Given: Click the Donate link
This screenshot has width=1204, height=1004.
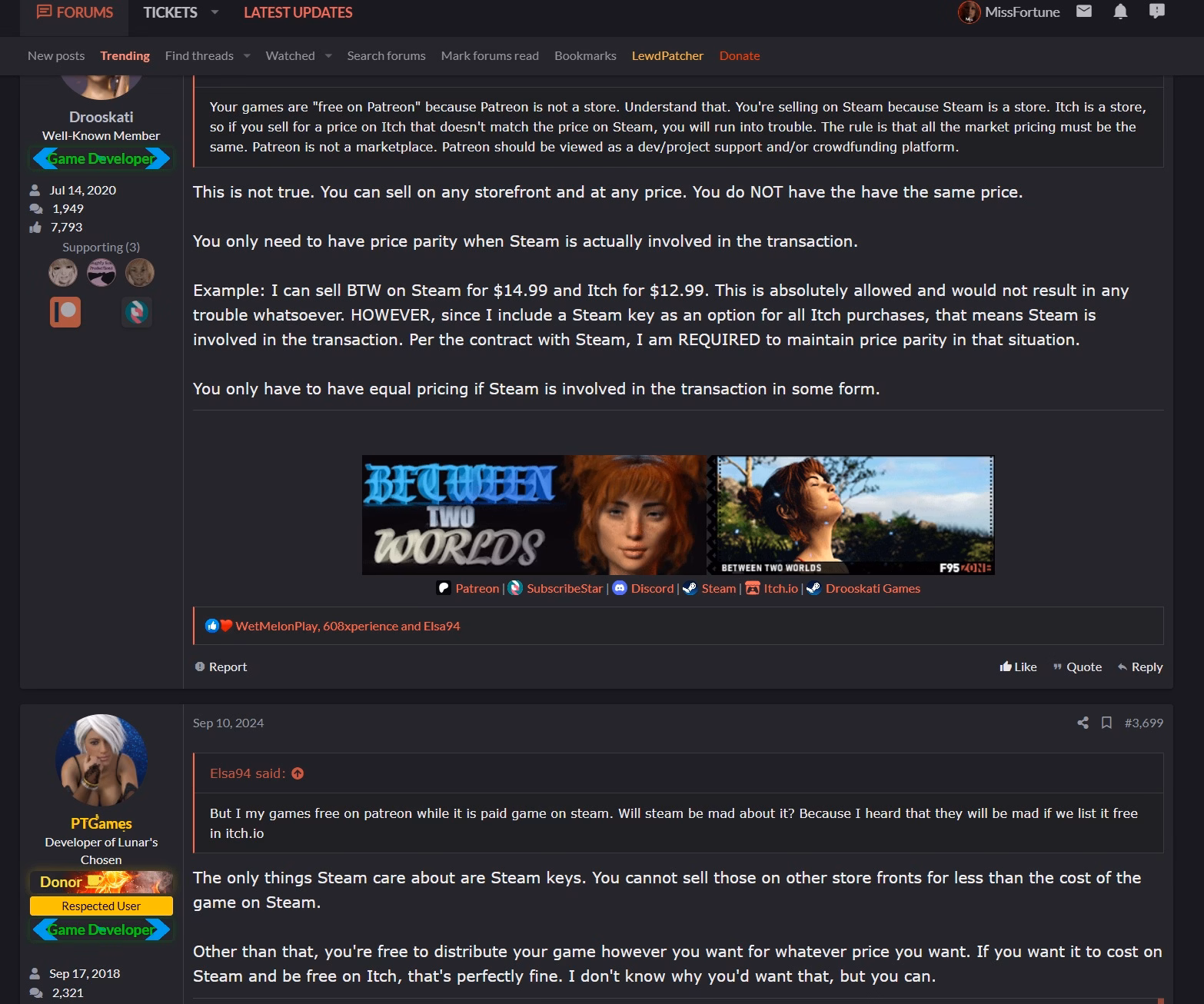Looking at the screenshot, I should [x=740, y=55].
